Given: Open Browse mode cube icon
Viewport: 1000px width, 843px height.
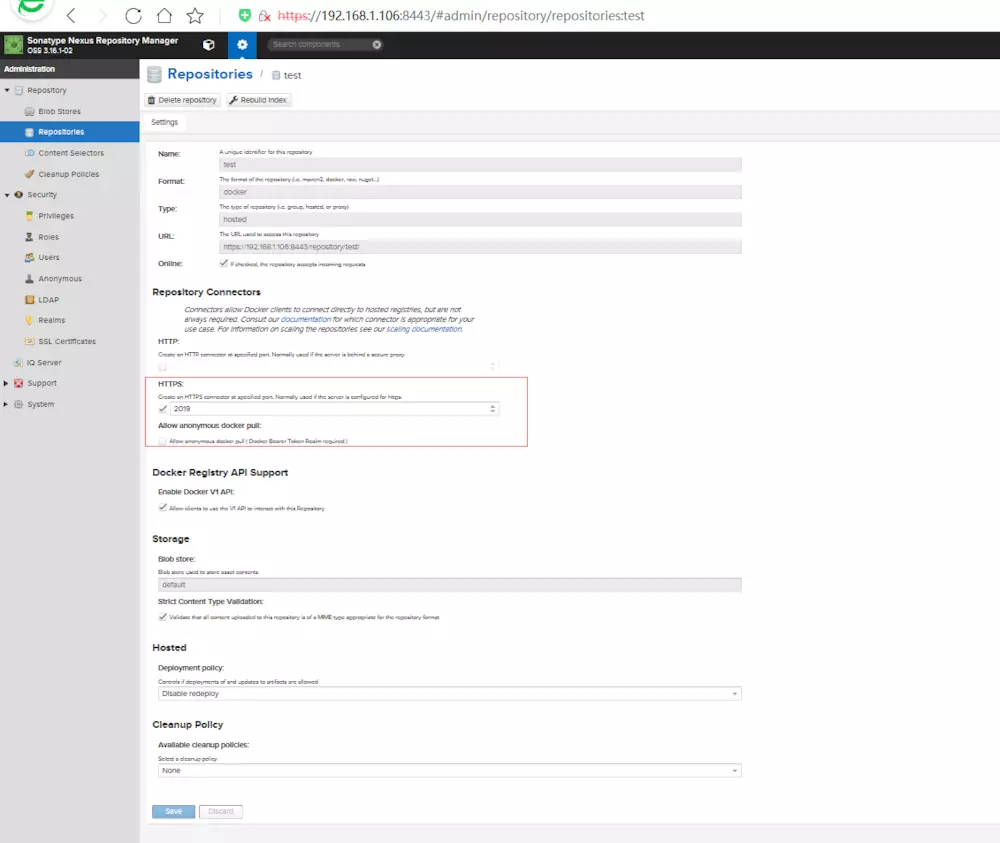Looking at the screenshot, I should [x=209, y=45].
